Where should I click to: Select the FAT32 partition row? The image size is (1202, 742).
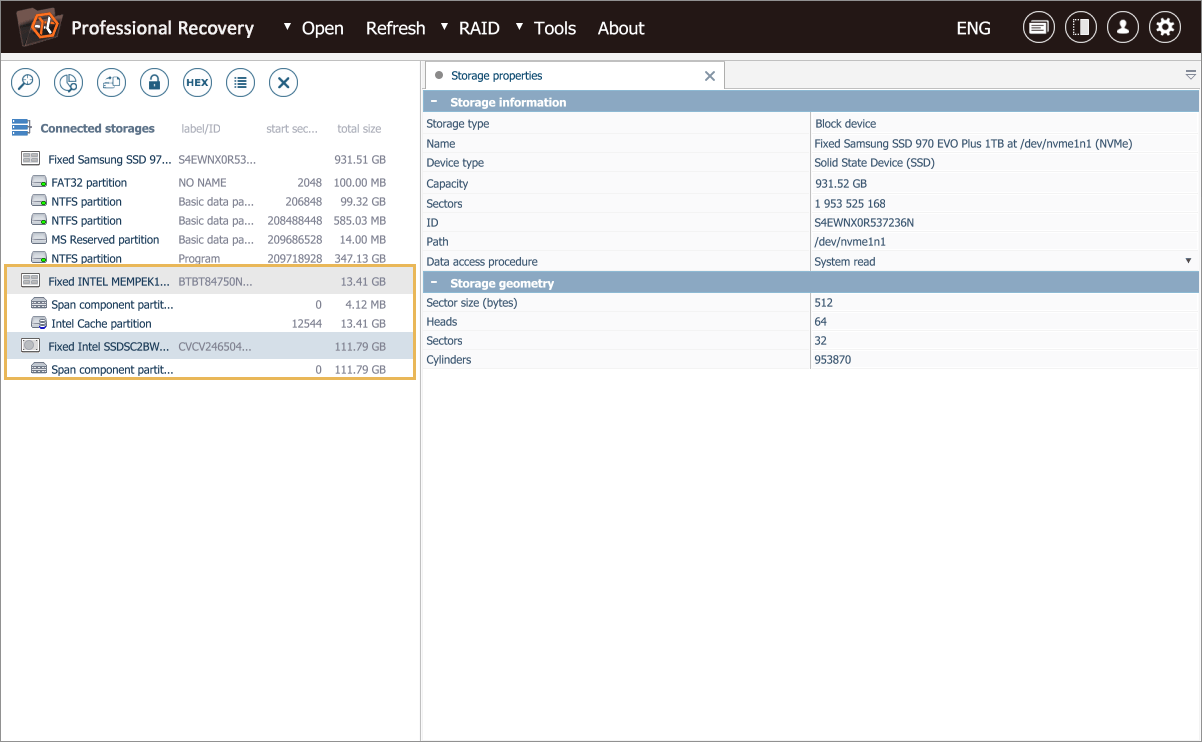[x=208, y=183]
